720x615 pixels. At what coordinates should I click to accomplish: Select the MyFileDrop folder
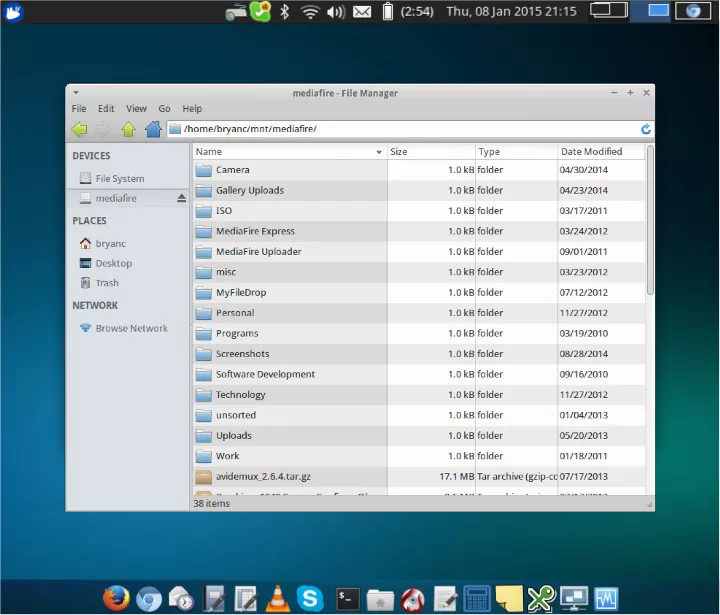[x=241, y=293]
